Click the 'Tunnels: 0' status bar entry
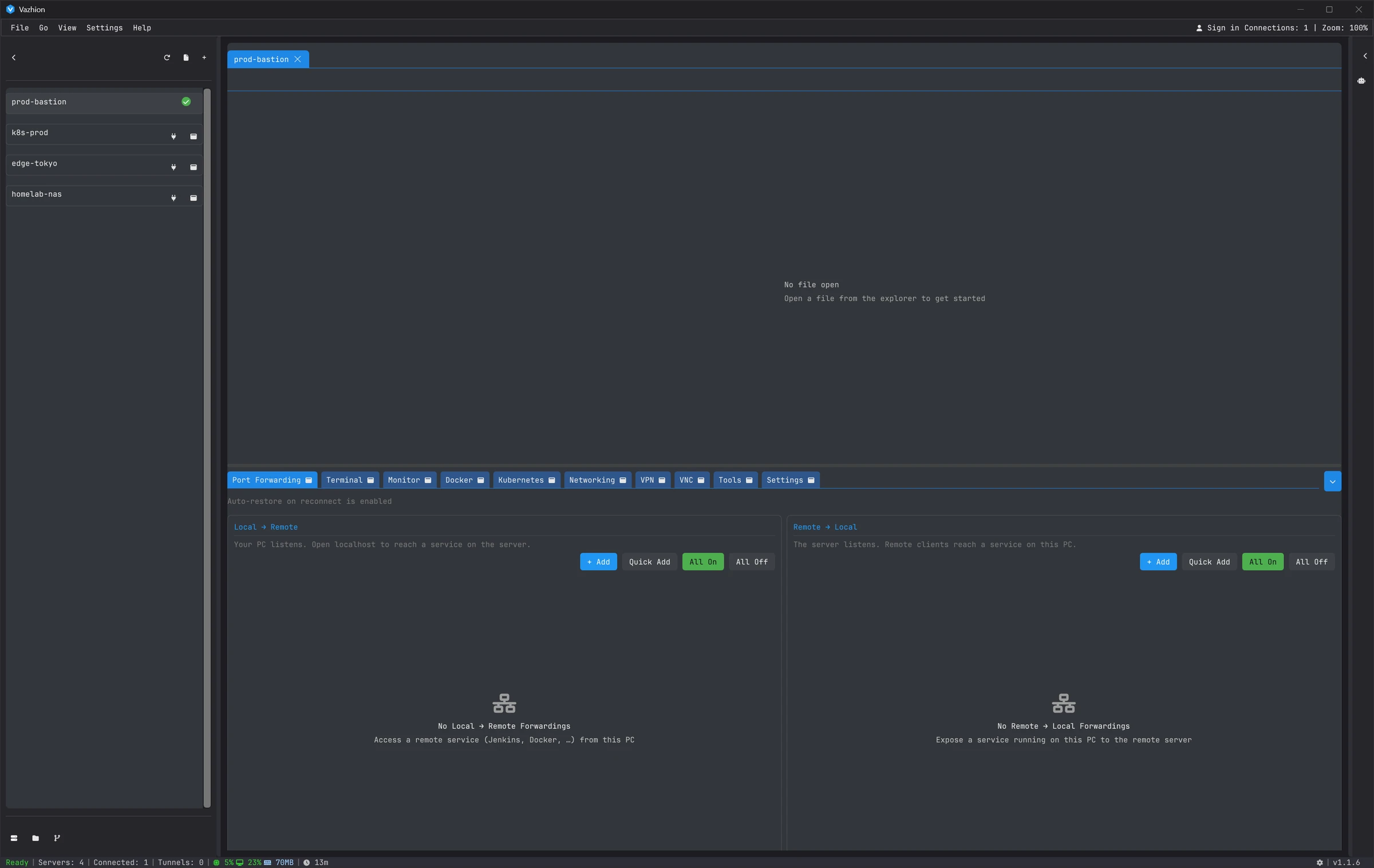Screen dimensions: 1374x868 coord(180,862)
